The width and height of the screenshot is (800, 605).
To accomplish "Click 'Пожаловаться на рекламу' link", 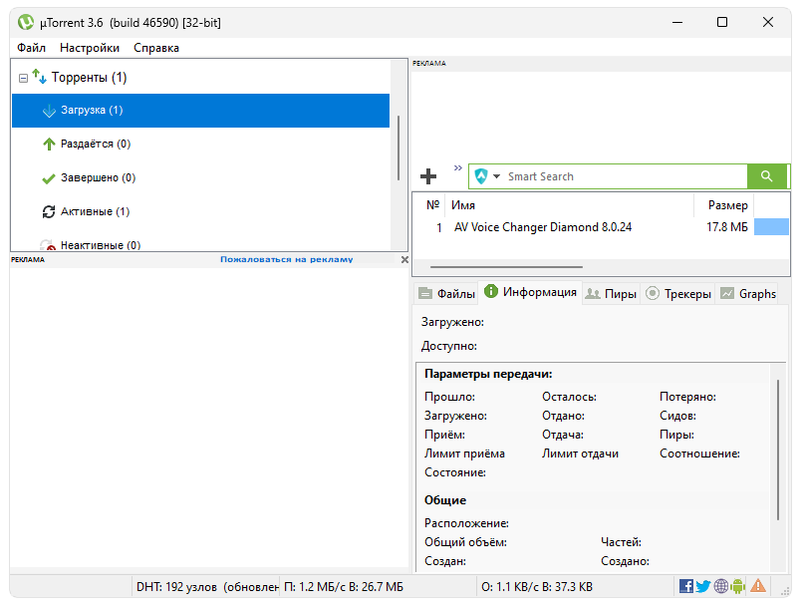I will [x=286, y=259].
